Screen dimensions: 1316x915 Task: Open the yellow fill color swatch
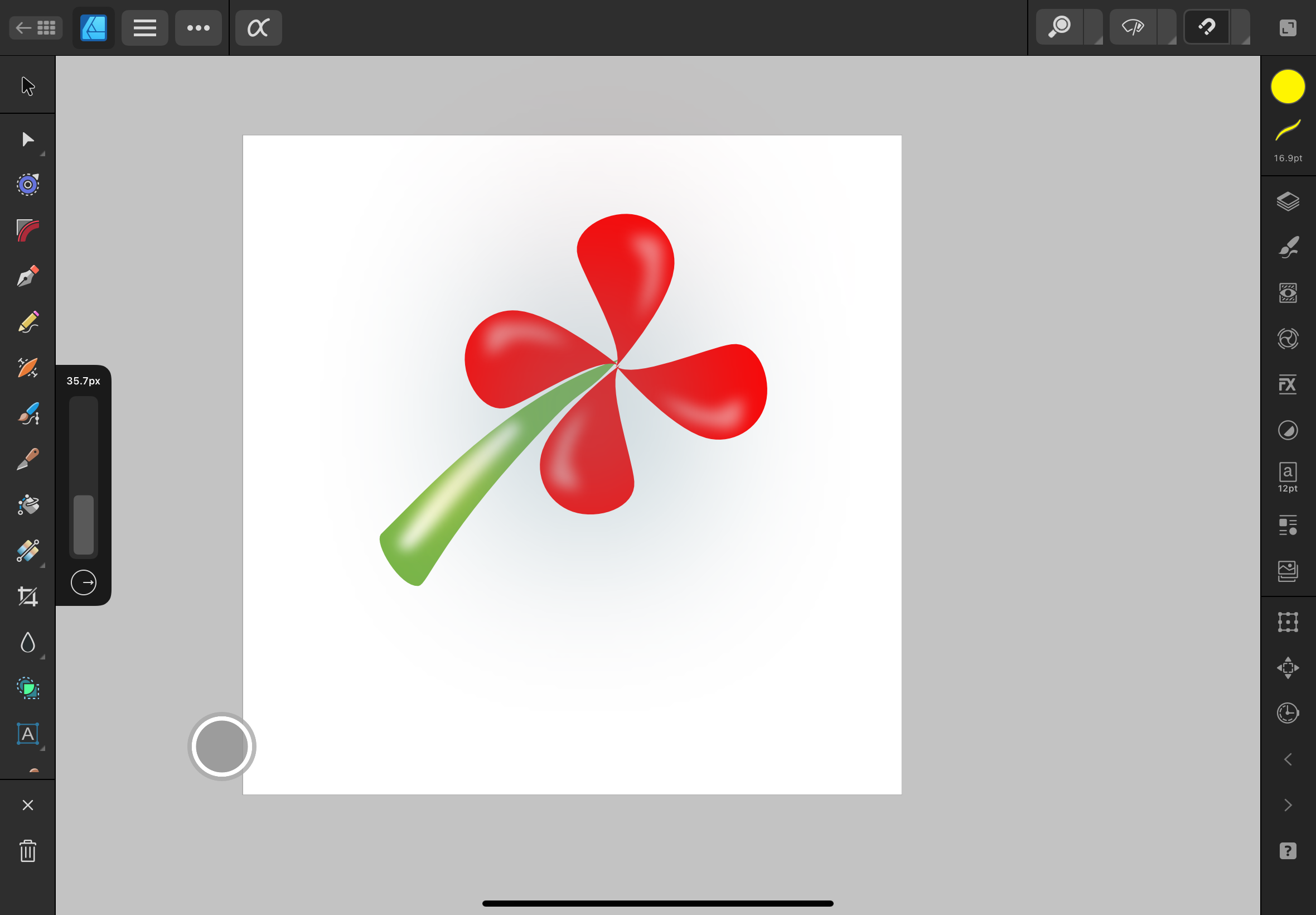tap(1288, 86)
